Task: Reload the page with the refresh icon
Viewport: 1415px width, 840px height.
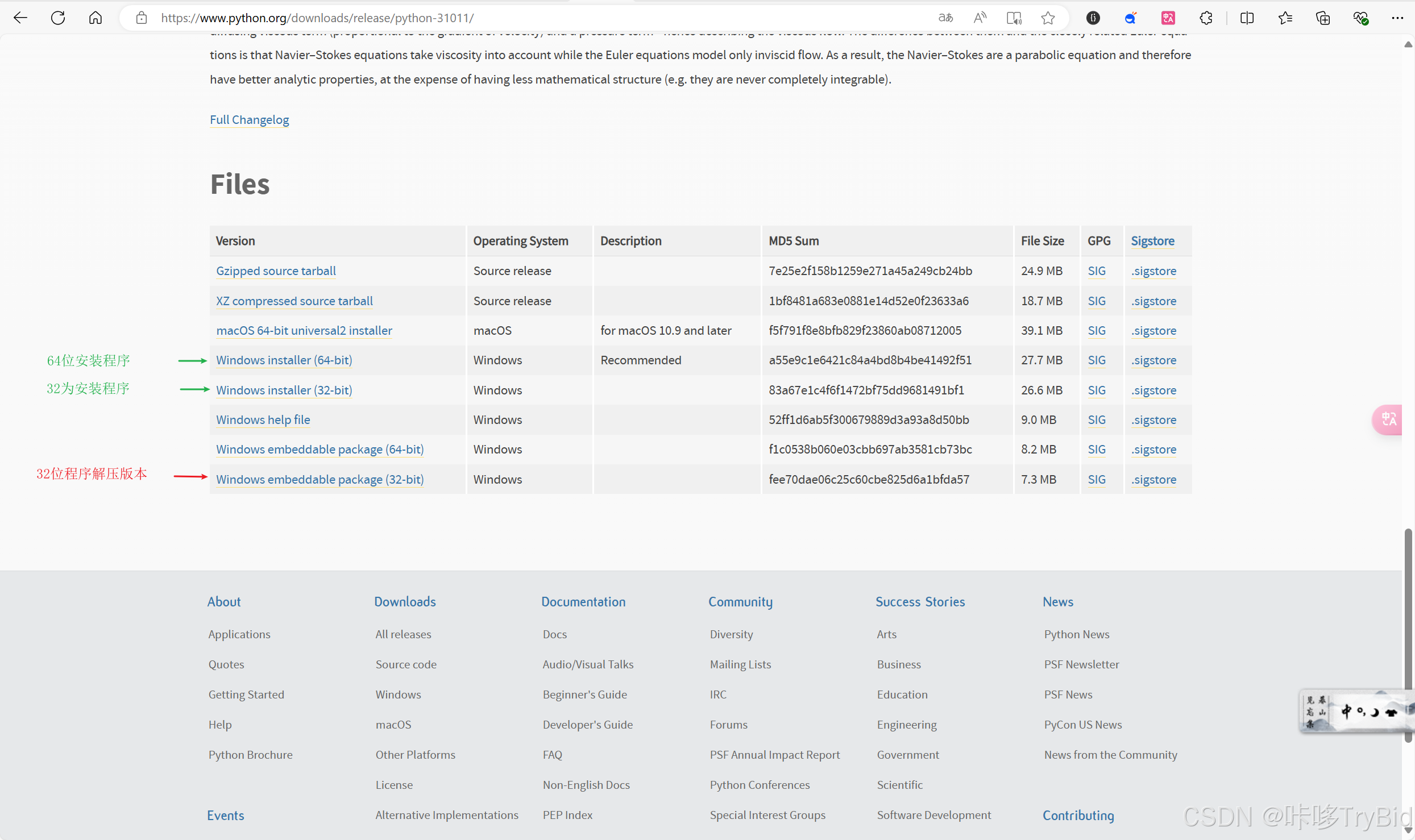Action: pyautogui.click(x=58, y=18)
